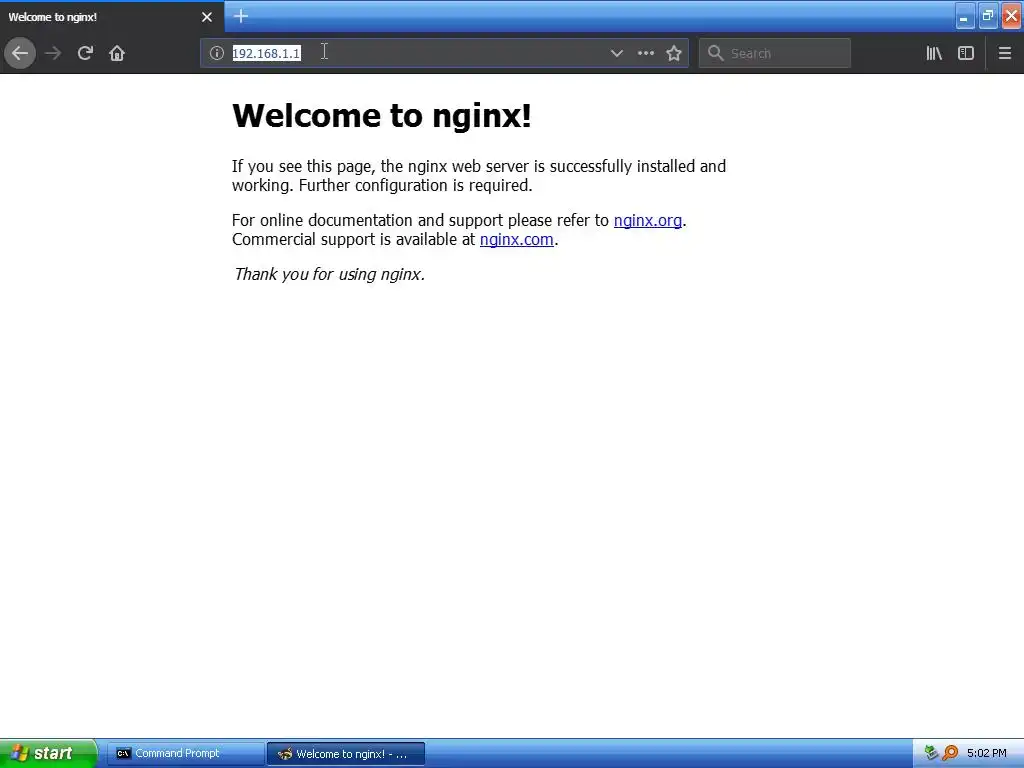The height and width of the screenshot is (768, 1024).
Task: Open the Firefox hamburger menu
Action: 1005,53
